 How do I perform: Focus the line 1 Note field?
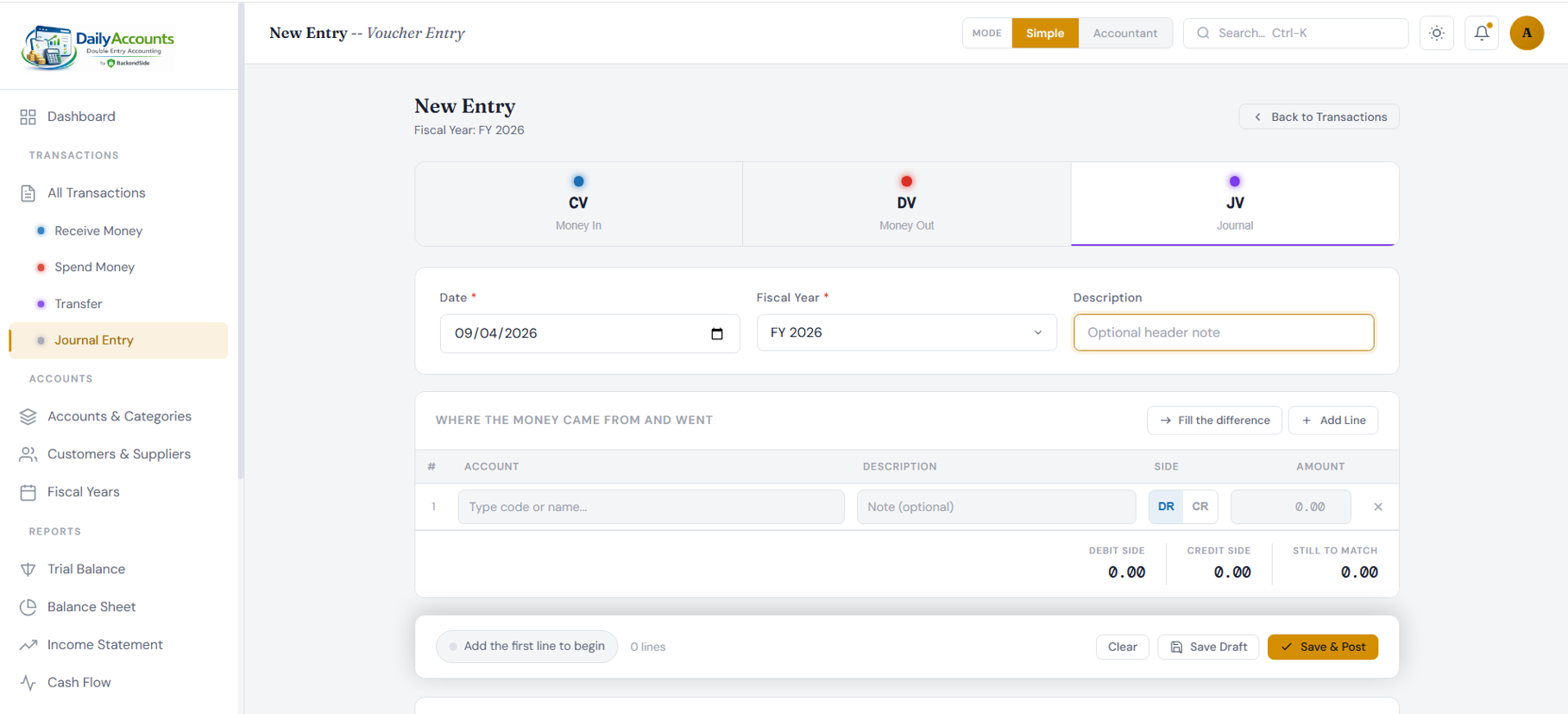point(997,507)
